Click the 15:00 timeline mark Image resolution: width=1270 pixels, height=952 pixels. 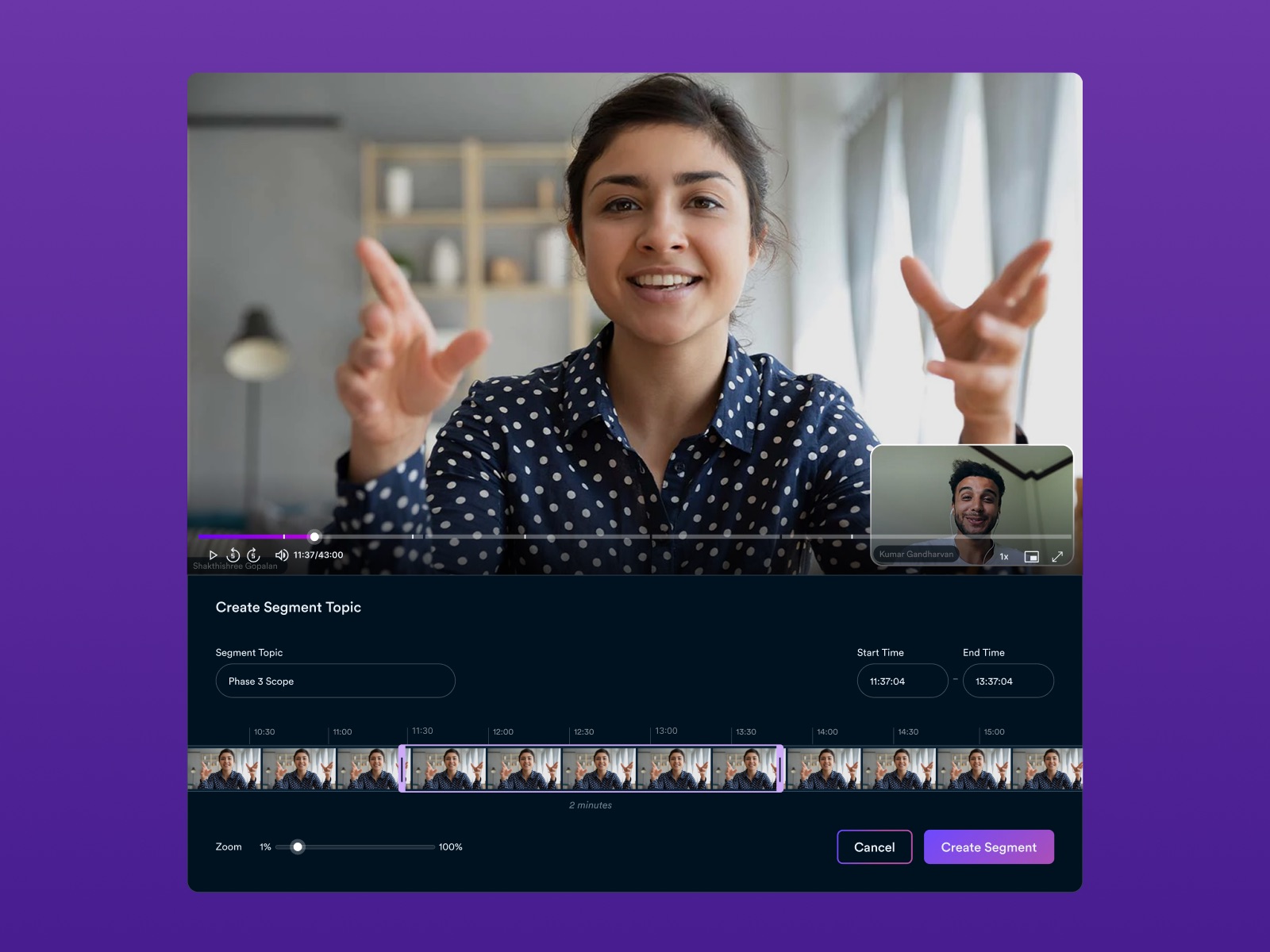994,732
